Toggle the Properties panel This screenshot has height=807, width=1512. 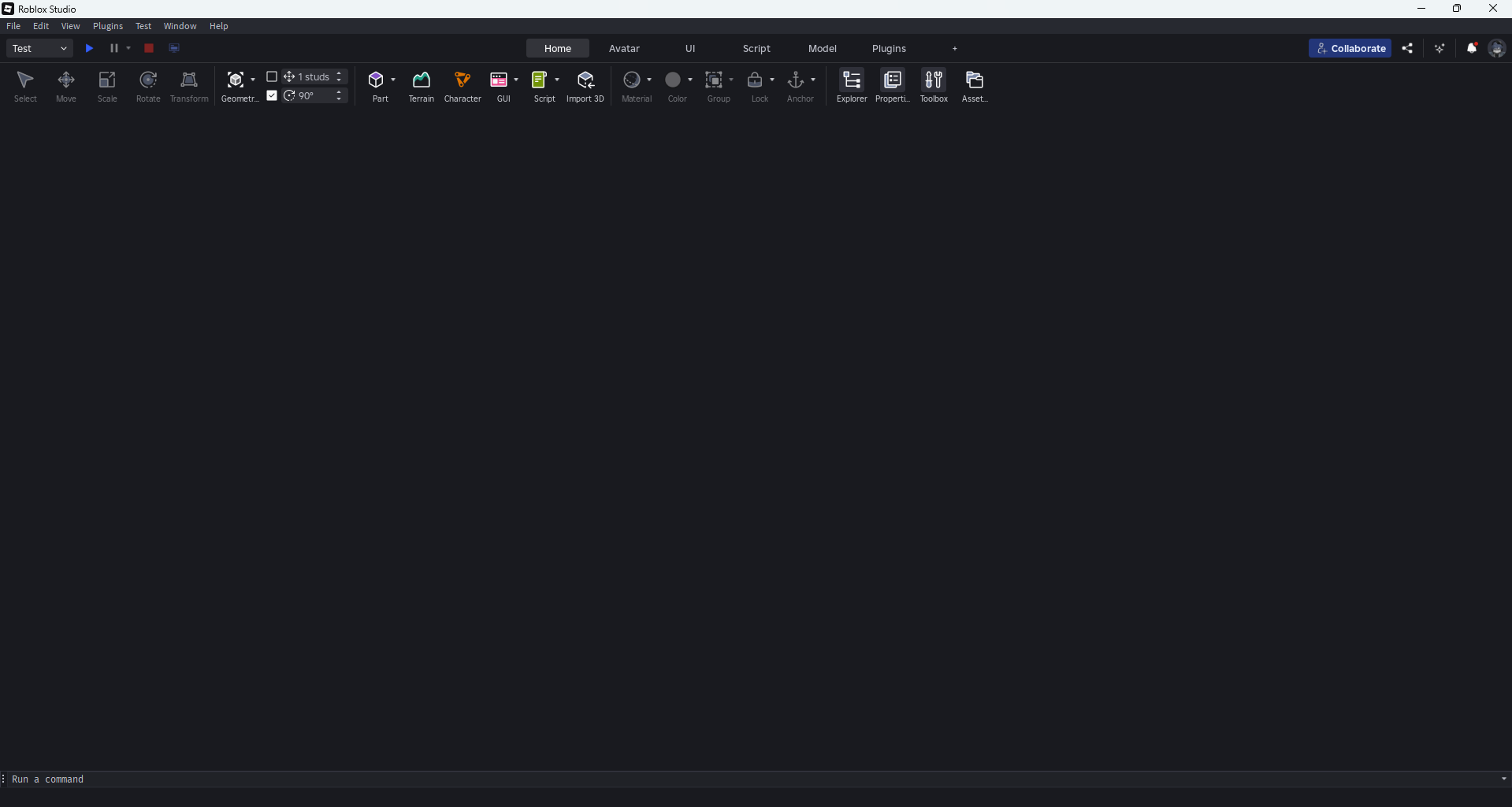893,86
